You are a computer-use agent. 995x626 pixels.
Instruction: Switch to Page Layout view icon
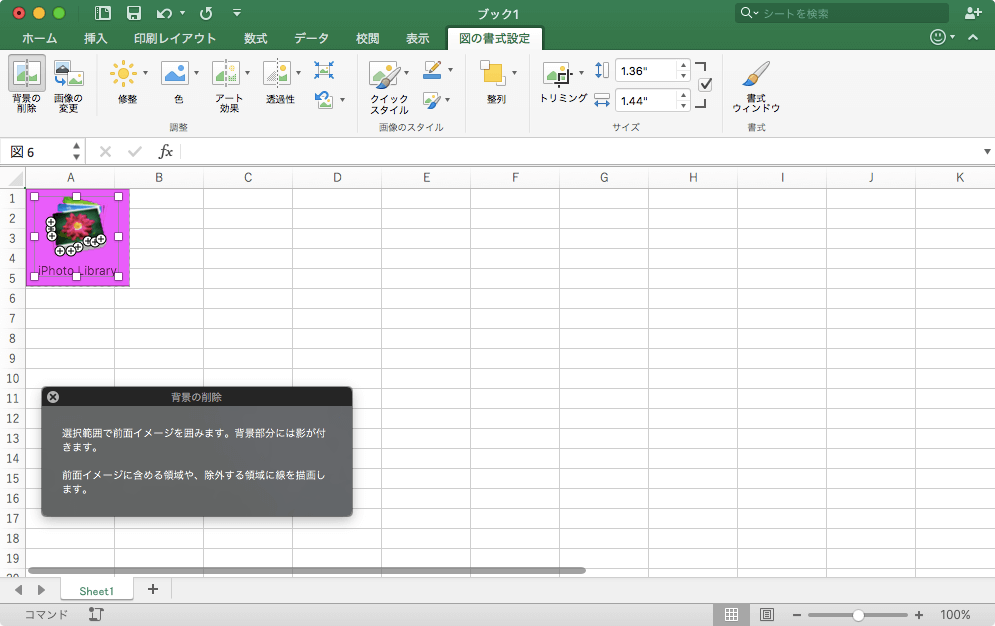[x=767, y=614]
